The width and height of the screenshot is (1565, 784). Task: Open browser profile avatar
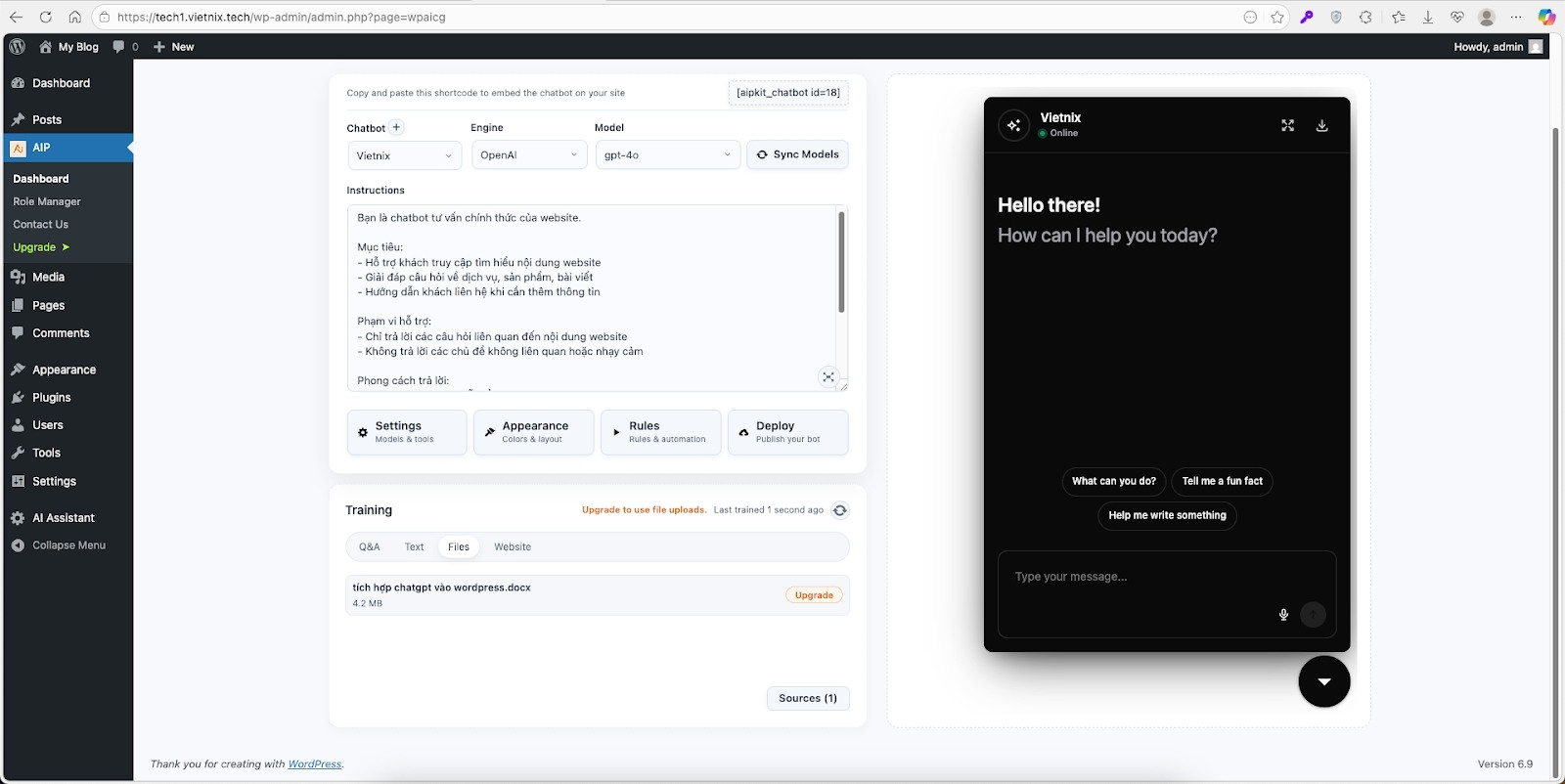point(1487,17)
